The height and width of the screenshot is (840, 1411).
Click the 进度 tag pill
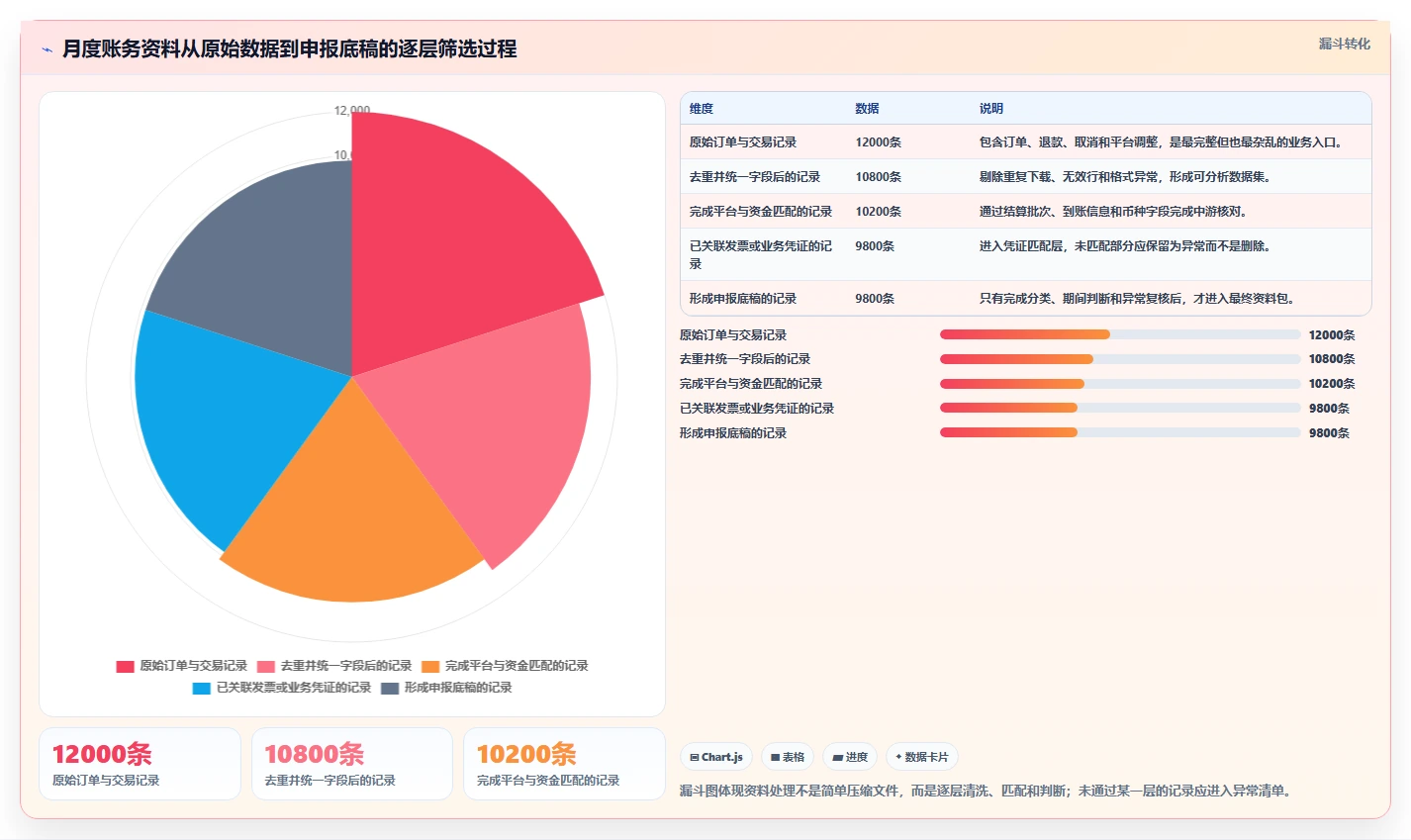[x=850, y=757]
